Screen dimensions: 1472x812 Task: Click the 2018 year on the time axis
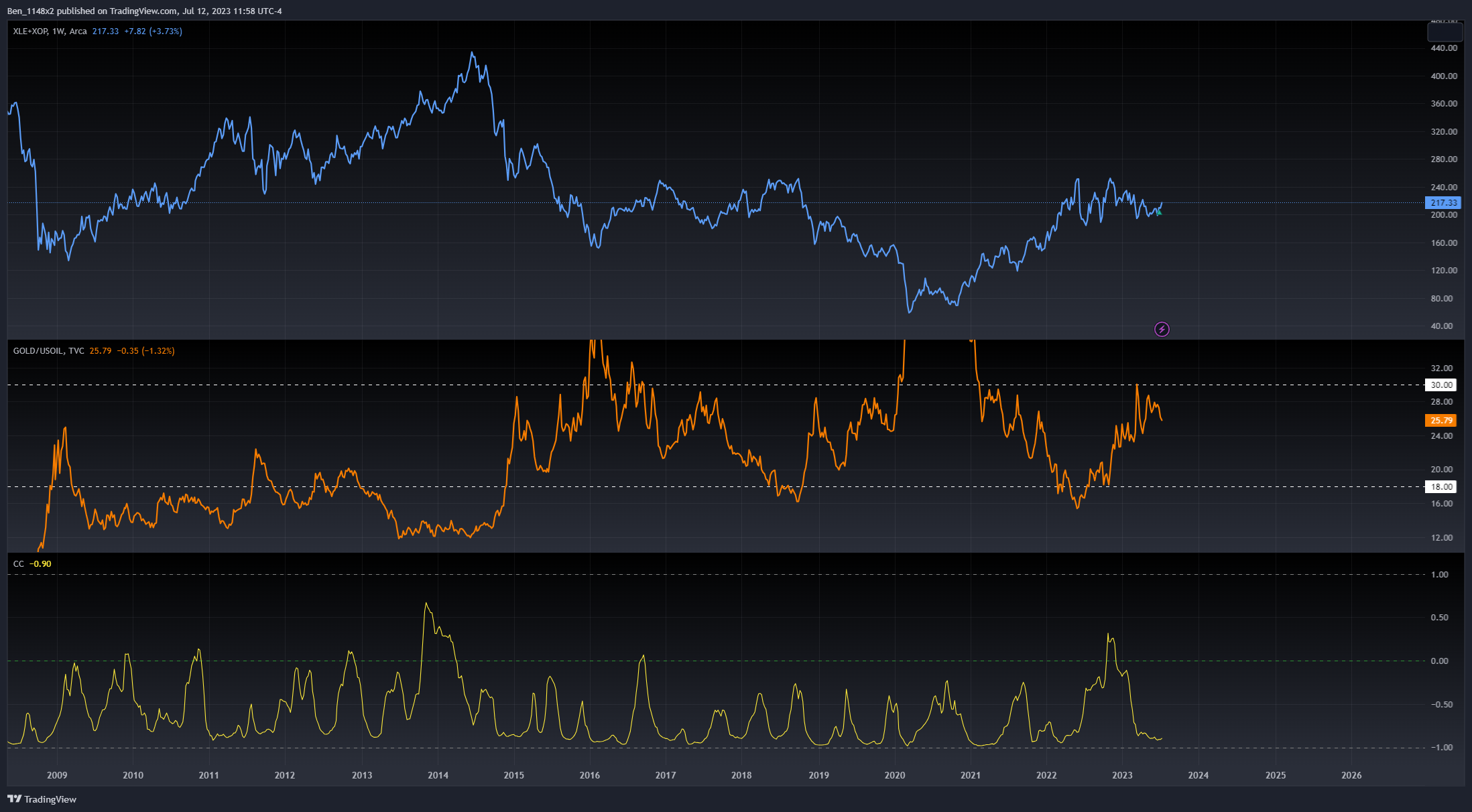pos(741,776)
